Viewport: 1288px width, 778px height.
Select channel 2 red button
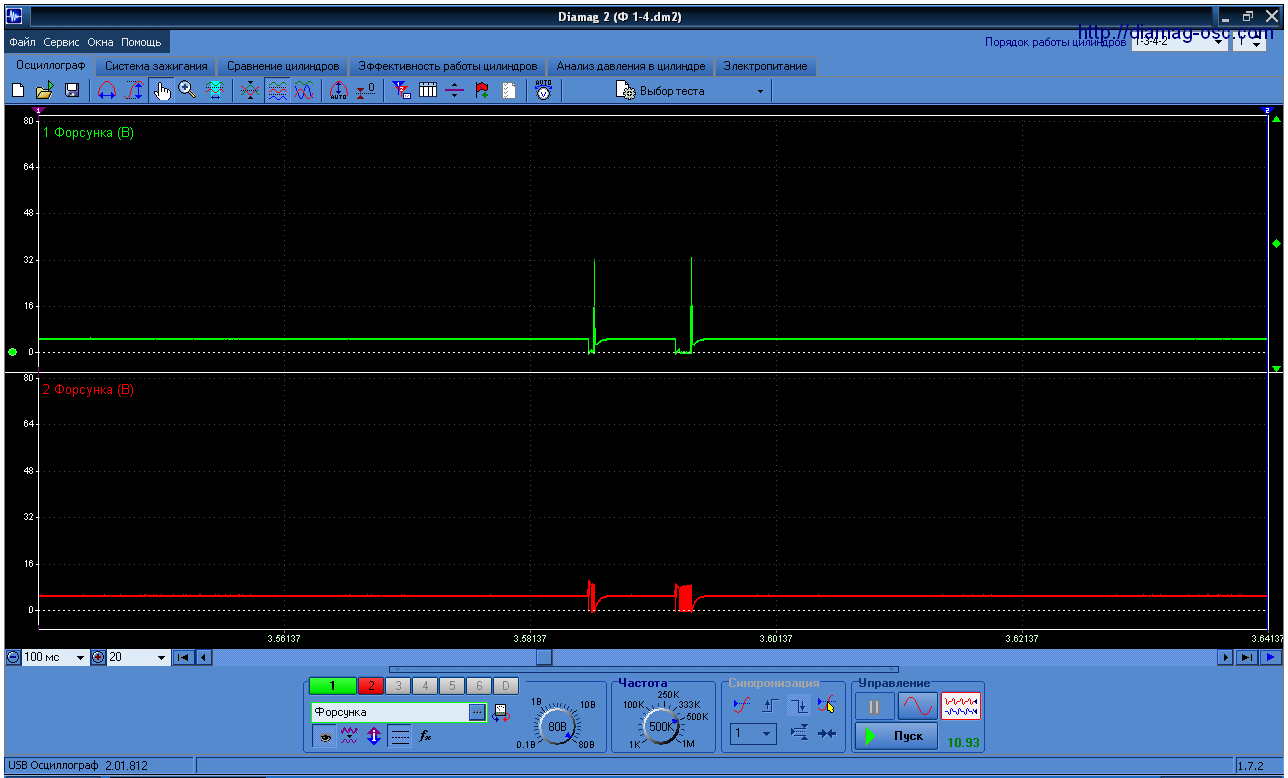(371, 686)
